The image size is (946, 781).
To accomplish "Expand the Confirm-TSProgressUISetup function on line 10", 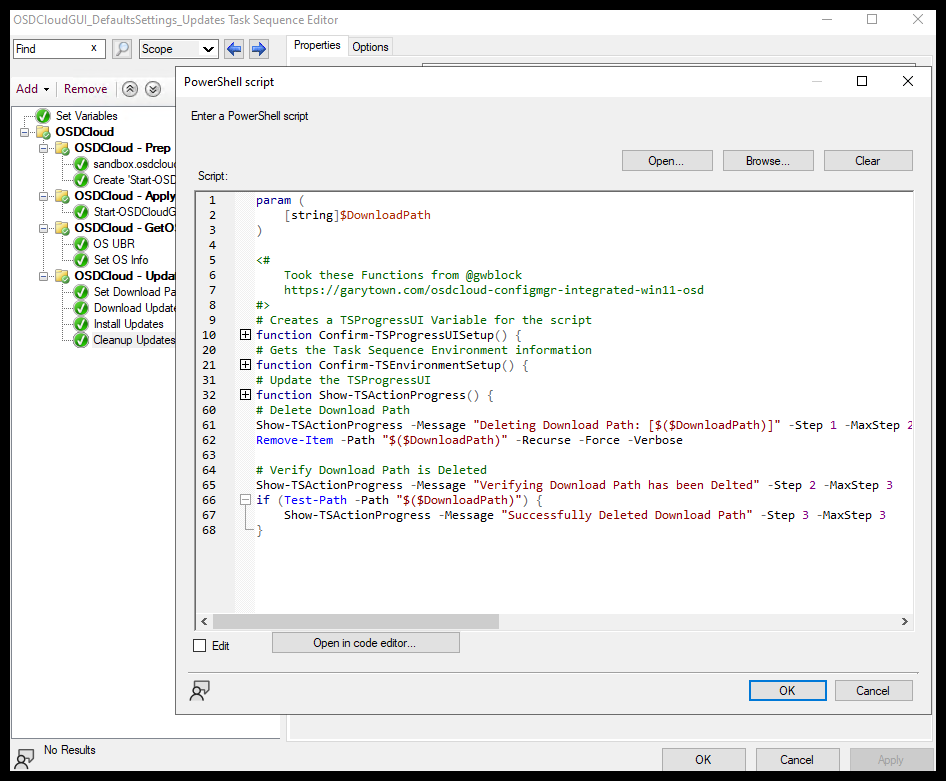I will (x=245, y=335).
